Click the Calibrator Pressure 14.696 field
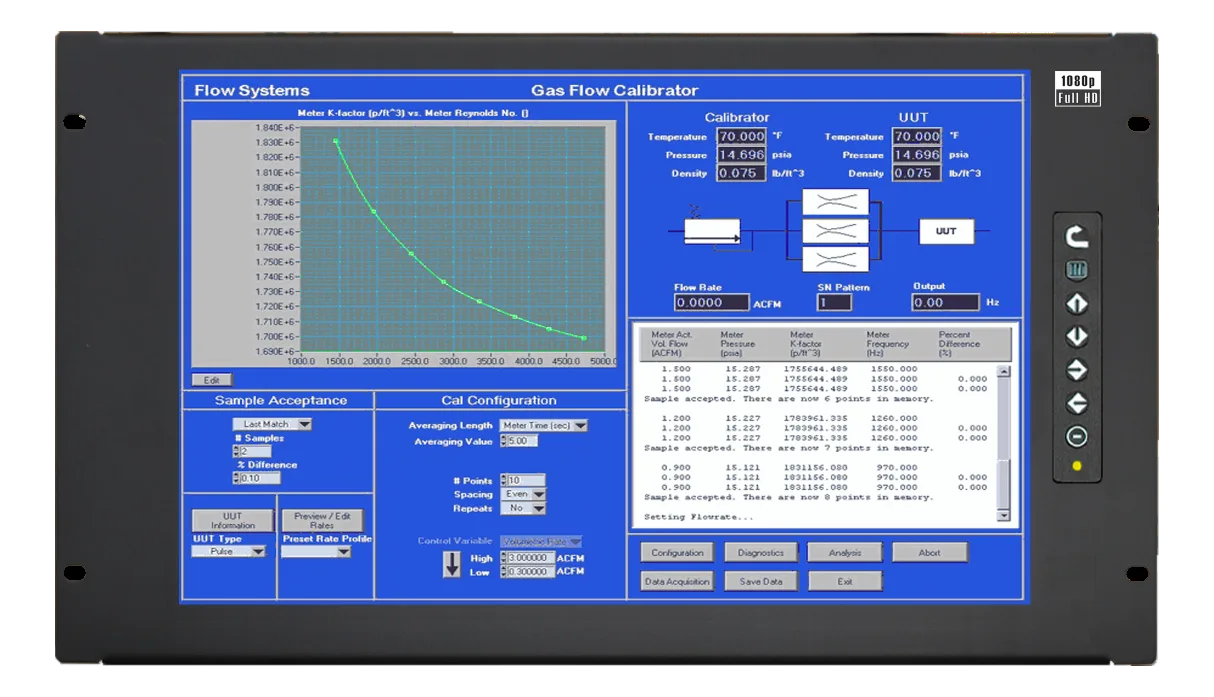Image resolution: width=1214 pixels, height=697 pixels. tap(741, 155)
